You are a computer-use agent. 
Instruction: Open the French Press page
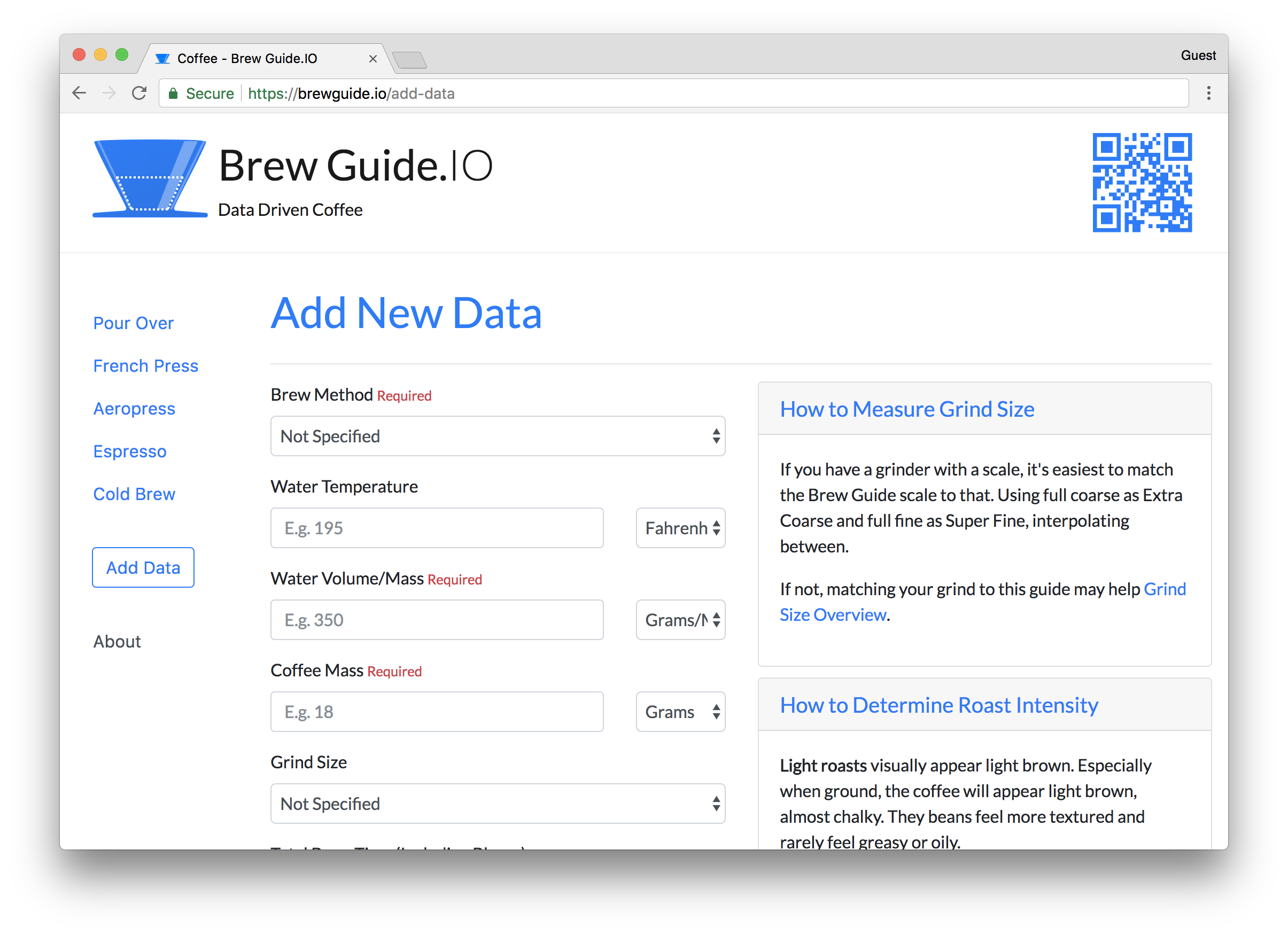pos(145,365)
